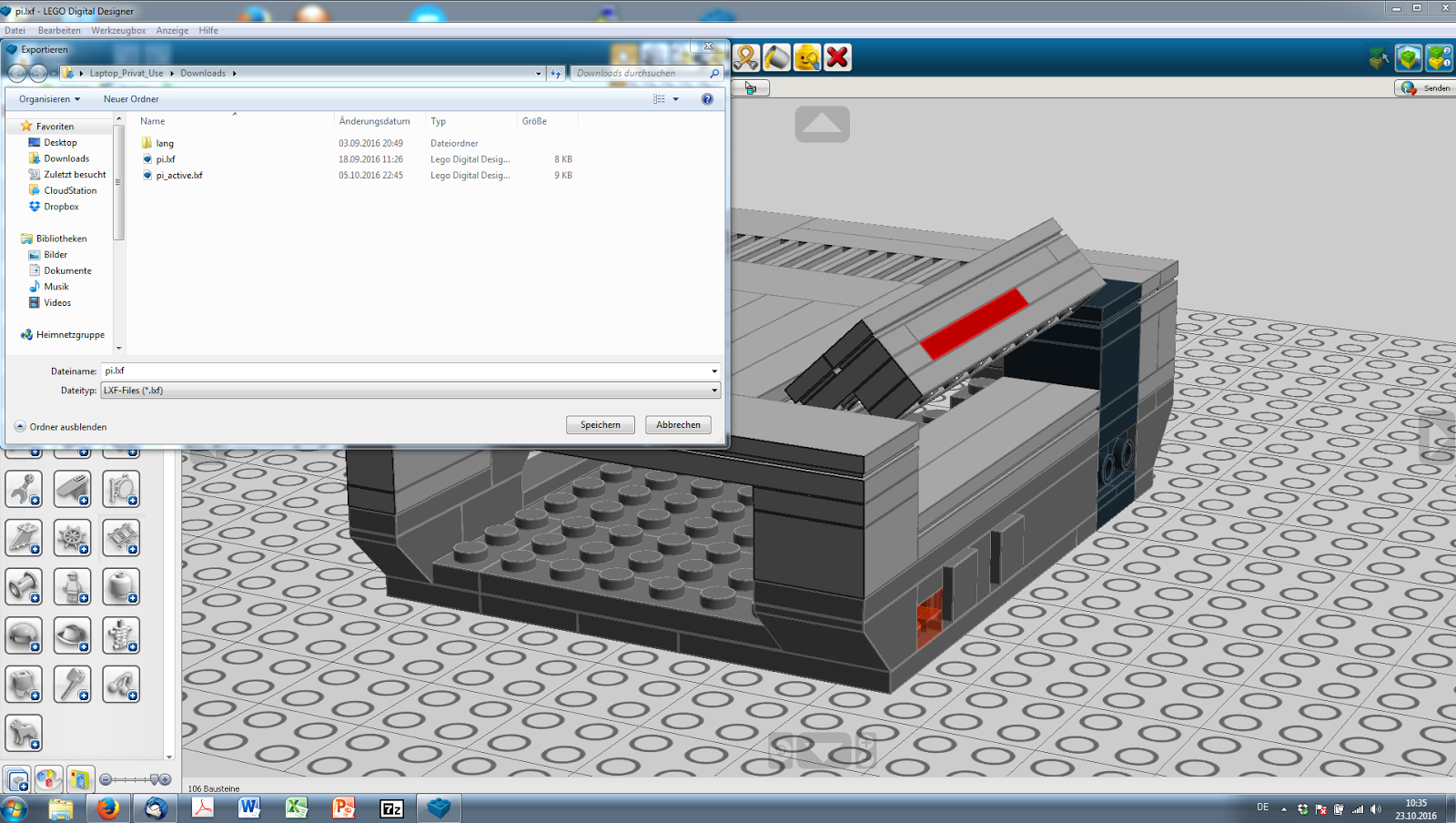Switch to the Groups palette tab
Viewport: 1456px width, 823px height.
pyautogui.click(x=79, y=779)
